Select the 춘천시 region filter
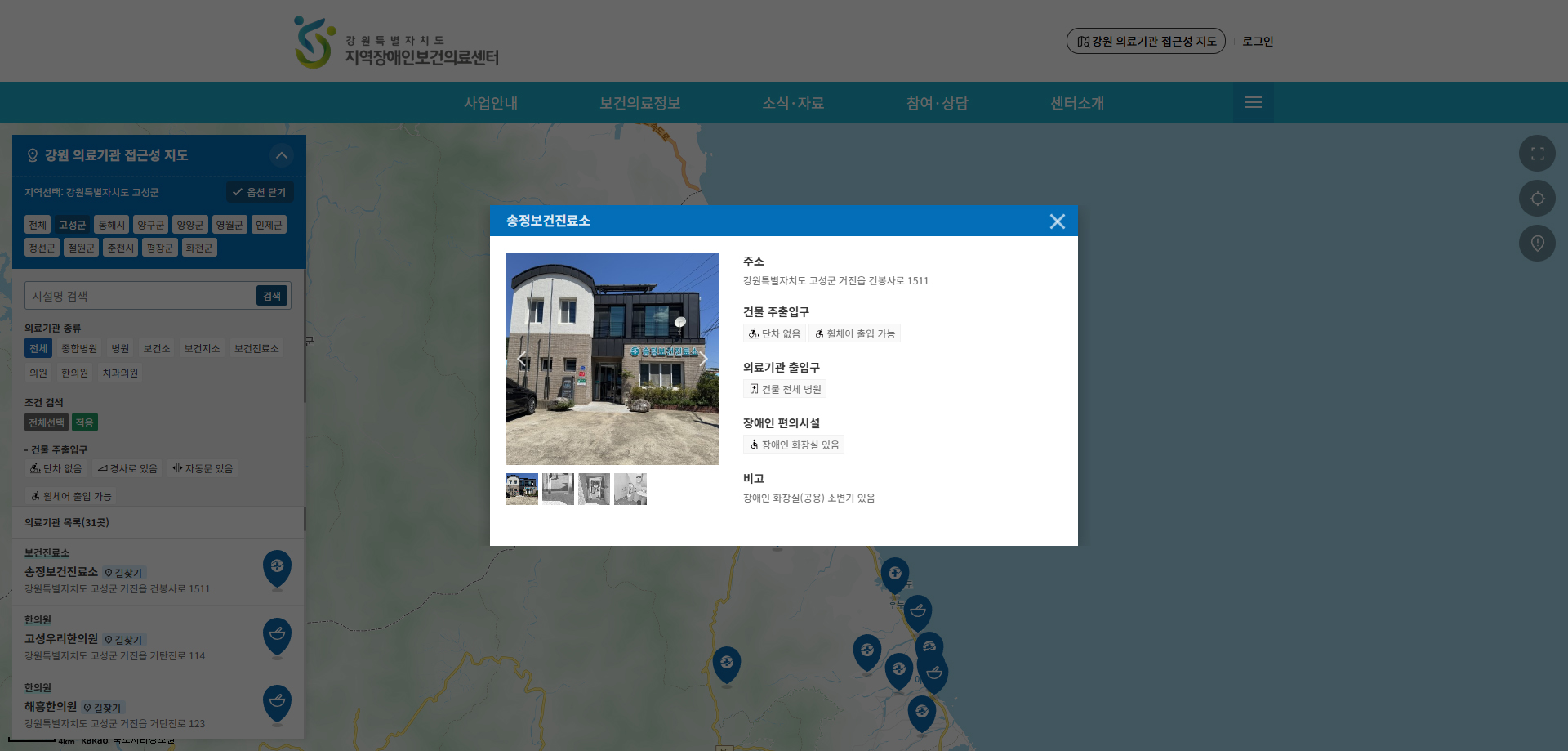1568x751 pixels. click(x=120, y=248)
